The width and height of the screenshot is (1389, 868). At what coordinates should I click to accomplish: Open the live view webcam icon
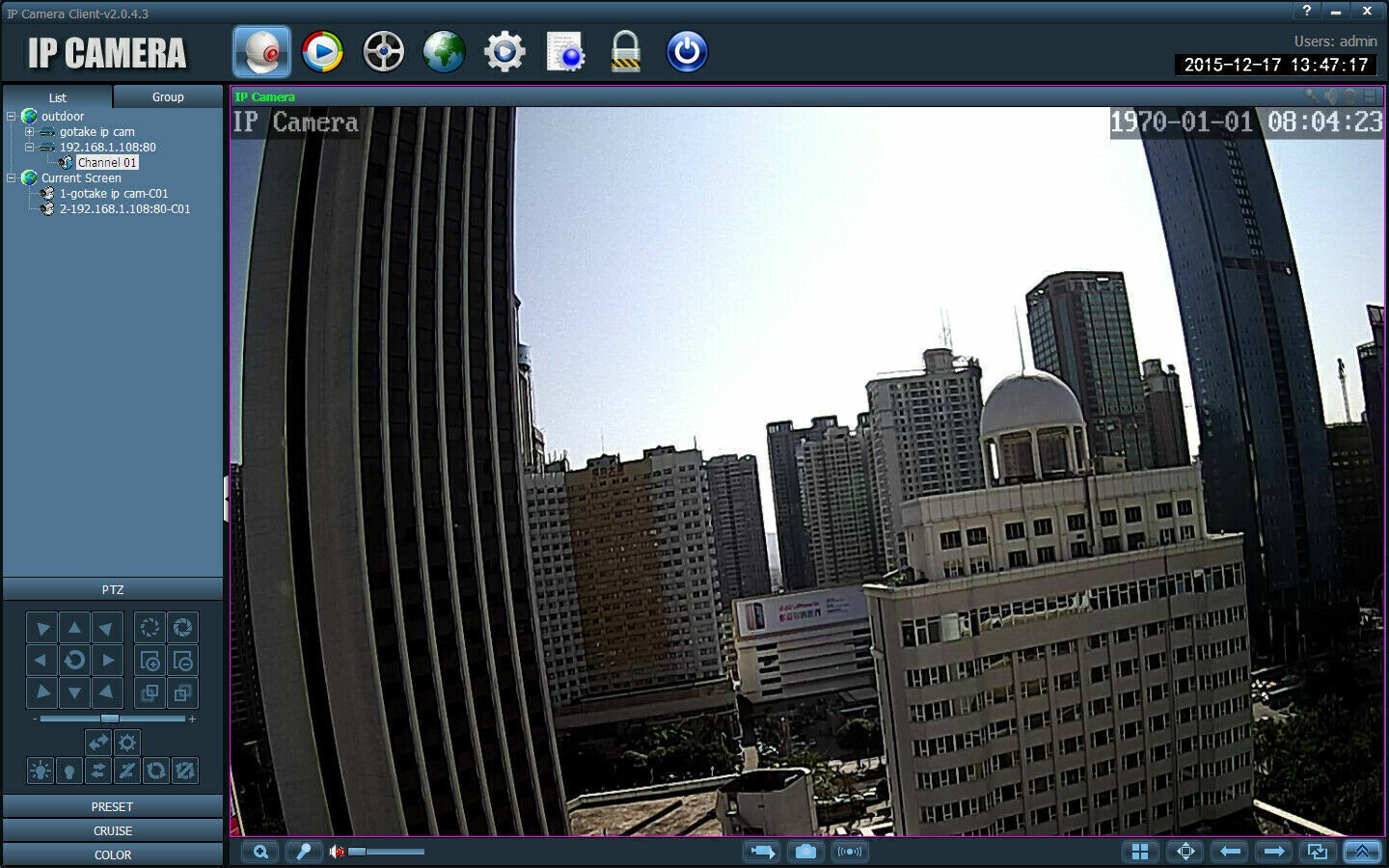pyautogui.click(x=261, y=52)
